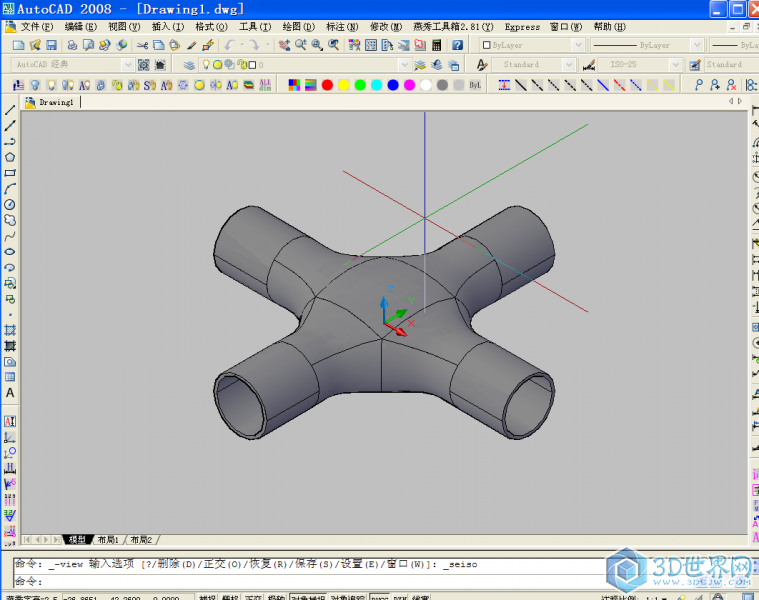Toggle 对象追踪 object tracking in status bar
Viewport: 759px width, 600px height.
point(348,597)
